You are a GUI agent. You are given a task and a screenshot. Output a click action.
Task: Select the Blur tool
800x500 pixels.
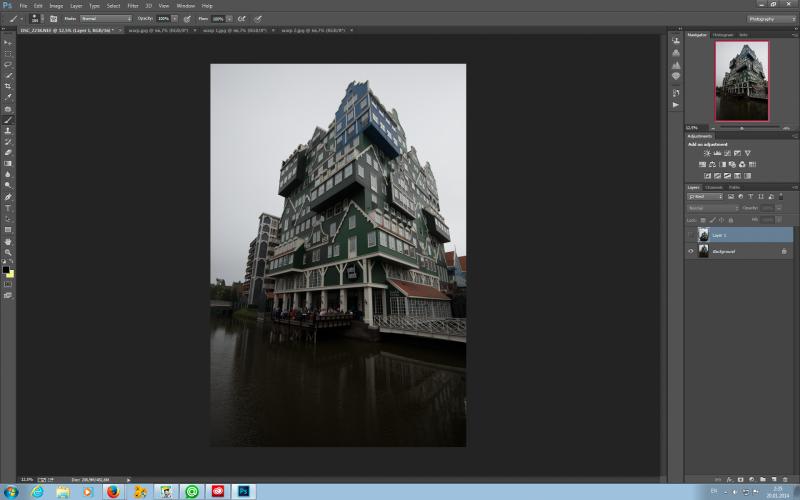8,174
